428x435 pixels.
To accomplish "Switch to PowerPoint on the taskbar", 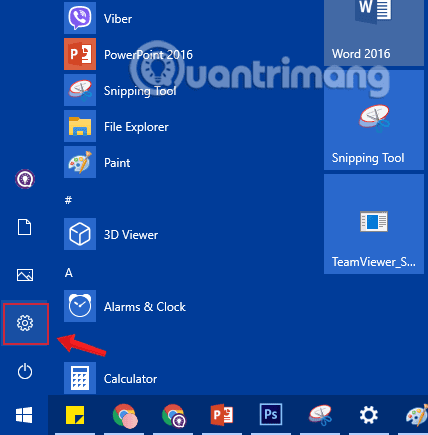I will tap(222, 415).
